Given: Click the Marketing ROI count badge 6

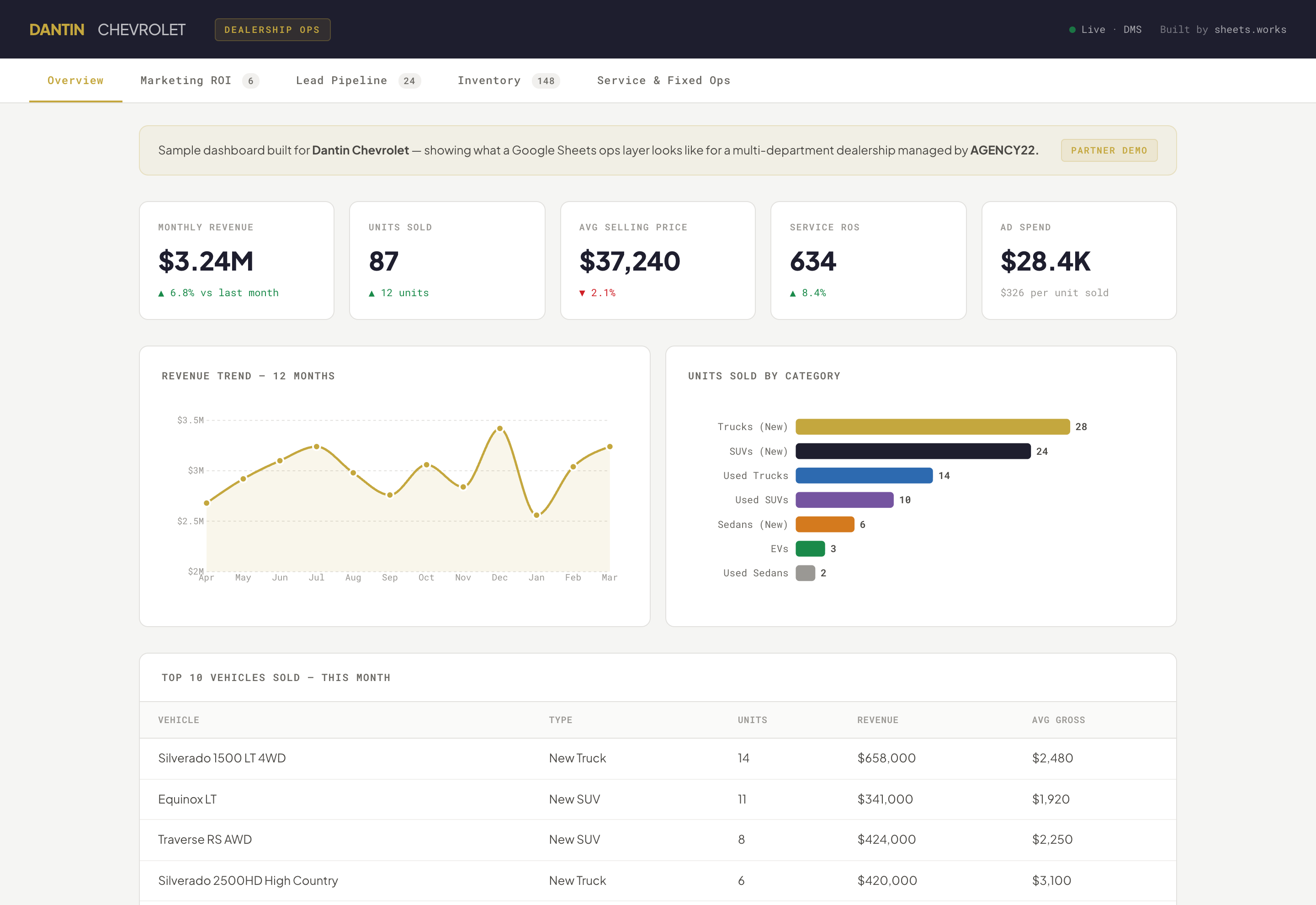Looking at the screenshot, I should click(x=250, y=81).
